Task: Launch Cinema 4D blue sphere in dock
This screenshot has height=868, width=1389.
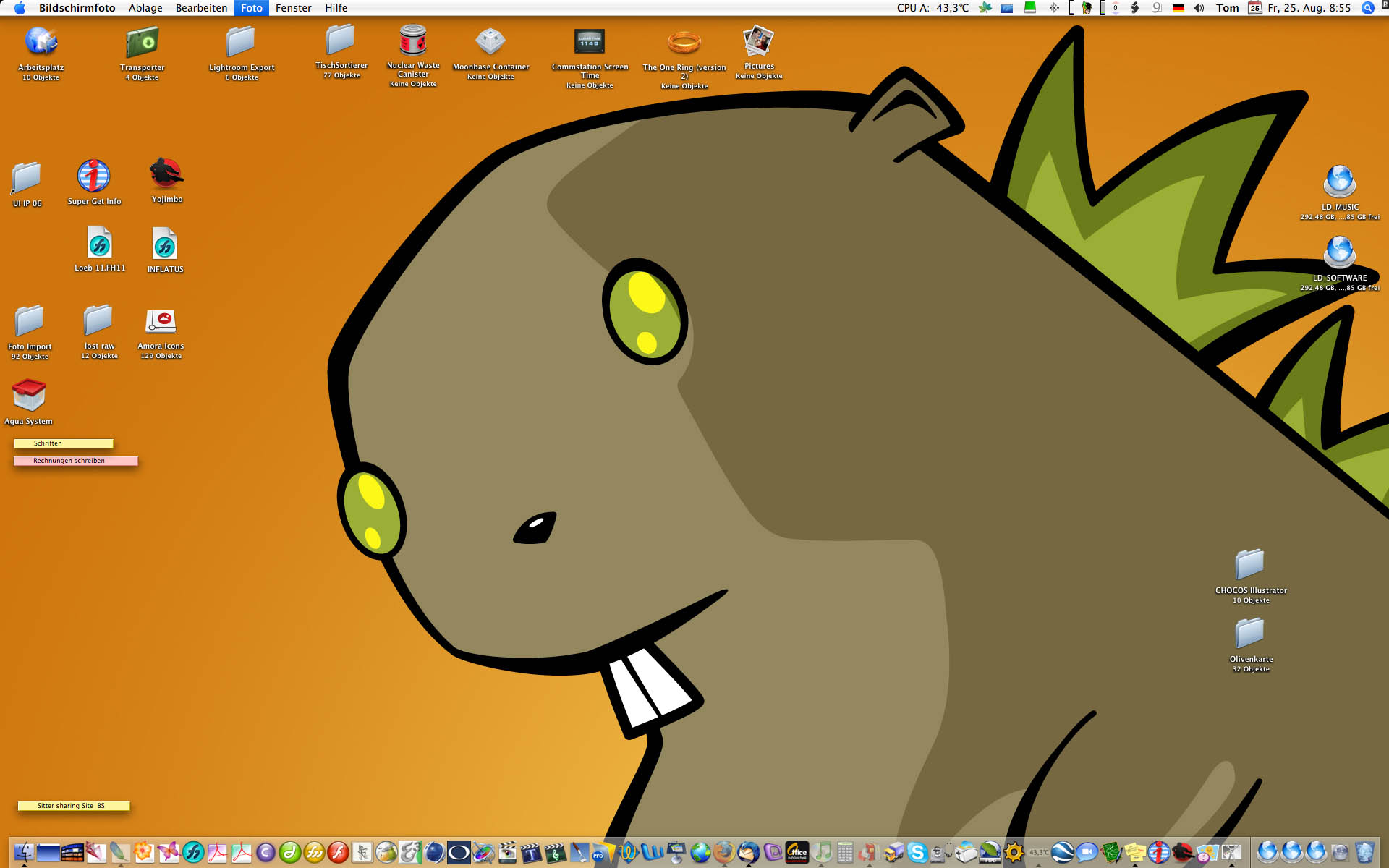Action: 435,852
